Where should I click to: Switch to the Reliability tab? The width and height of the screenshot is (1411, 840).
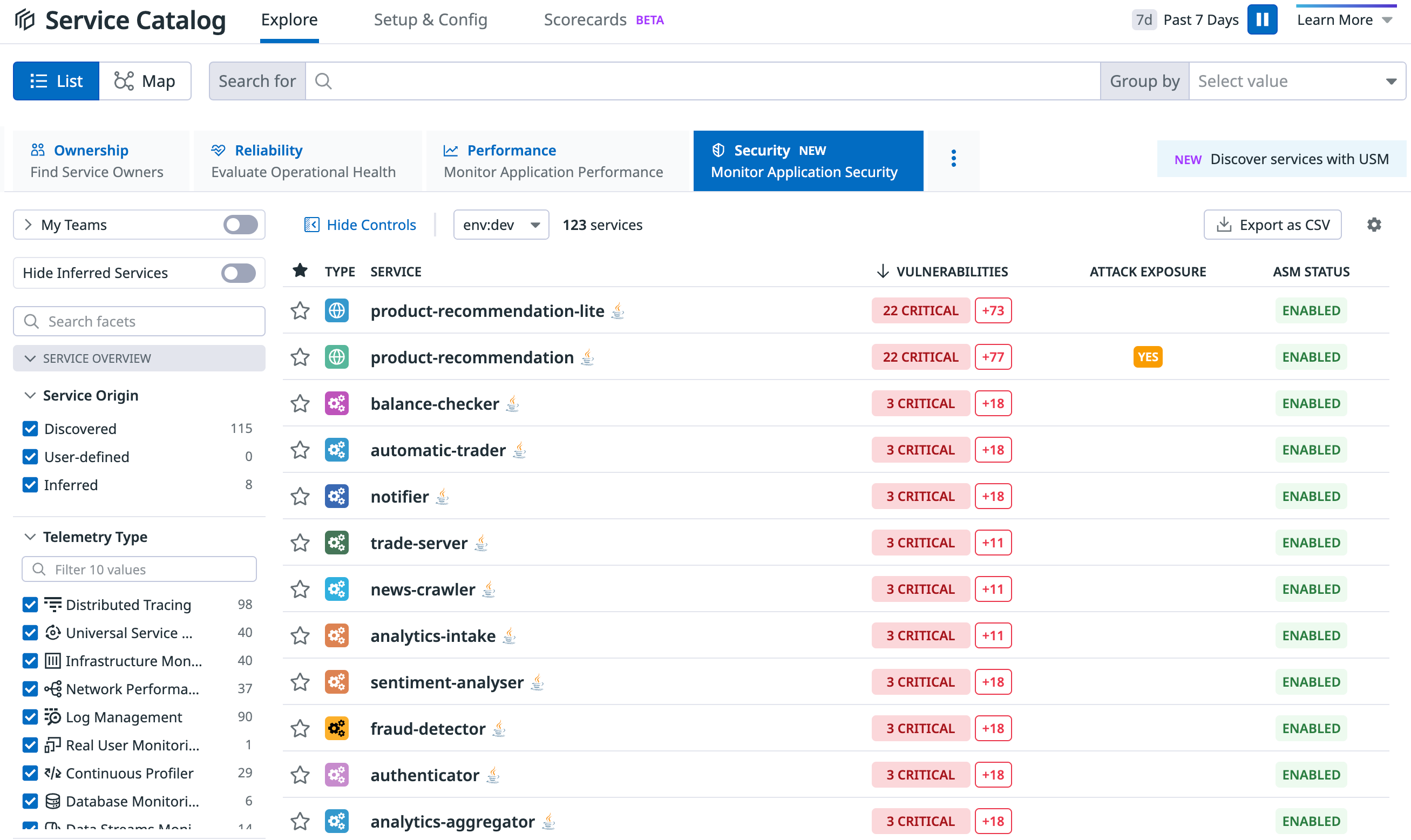click(307, 161)
